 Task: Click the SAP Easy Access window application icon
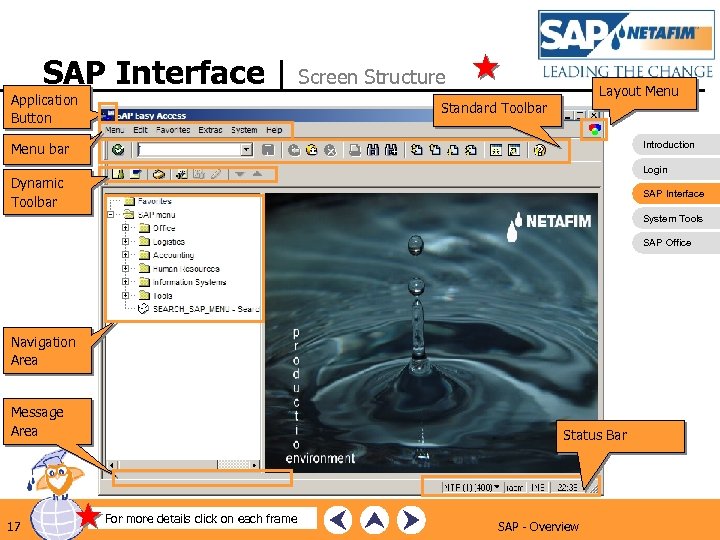(108, 115)
